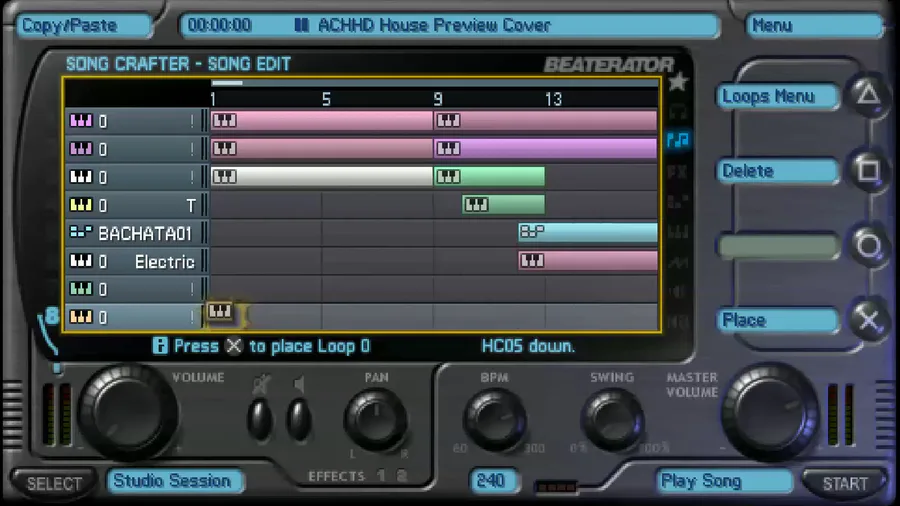Switch to Studio Session
This screenshot has width=900, height=506.
click(175, 481)
